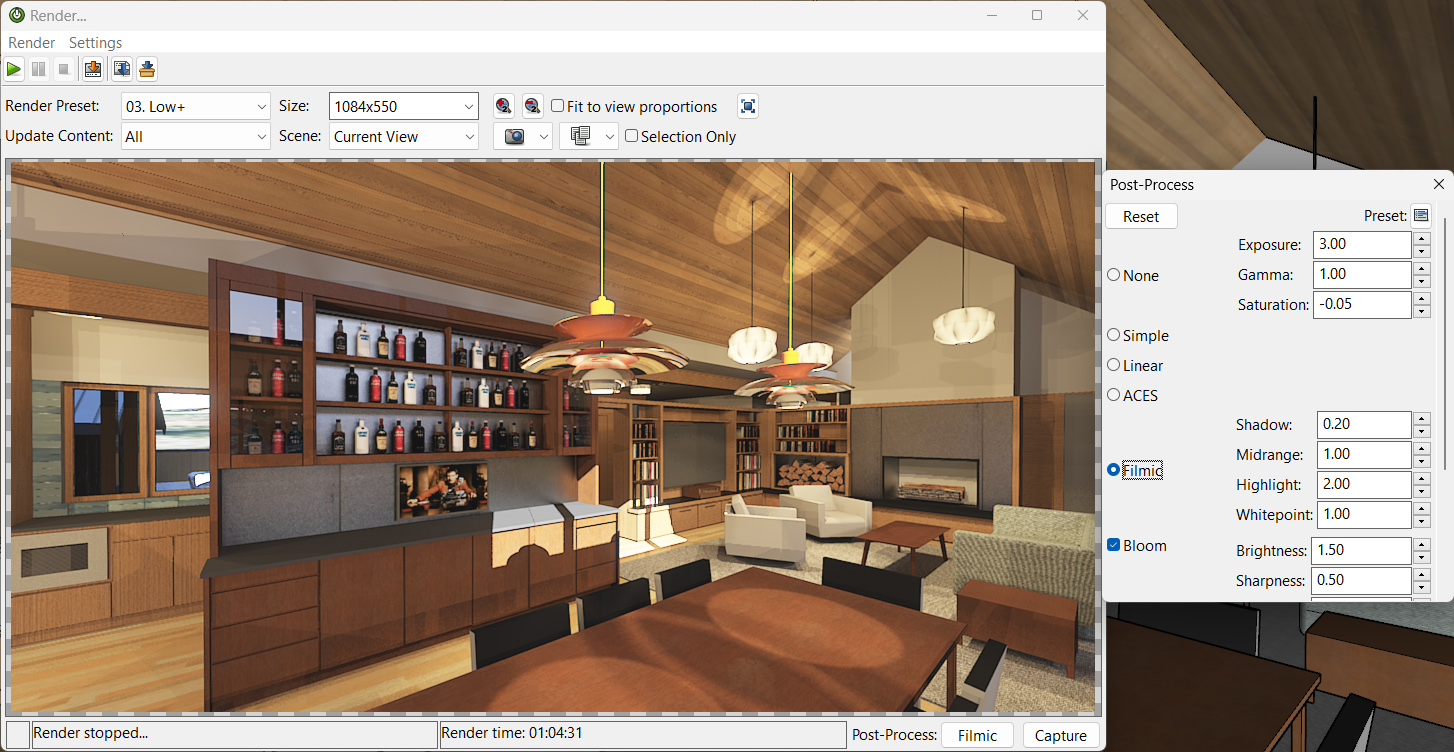Viewport: 1454px width, 752px height.
Task: Maximize the Render window
Action: click(x=1037, y=15)
